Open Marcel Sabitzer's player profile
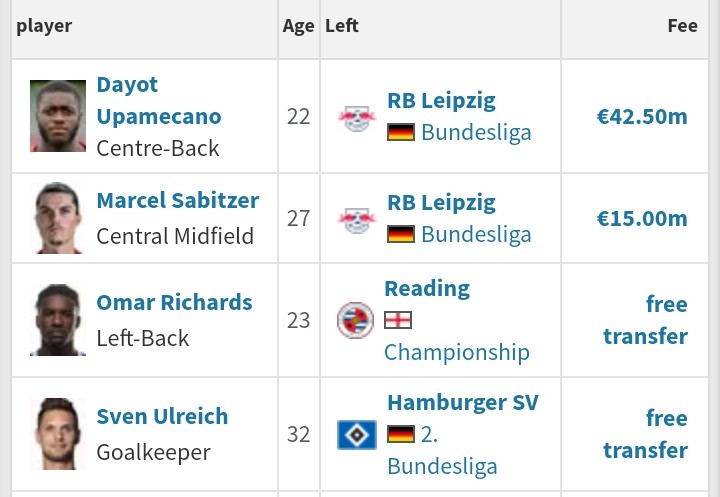The width and height of the screenshot is (720, 497). tap(178, 201)
